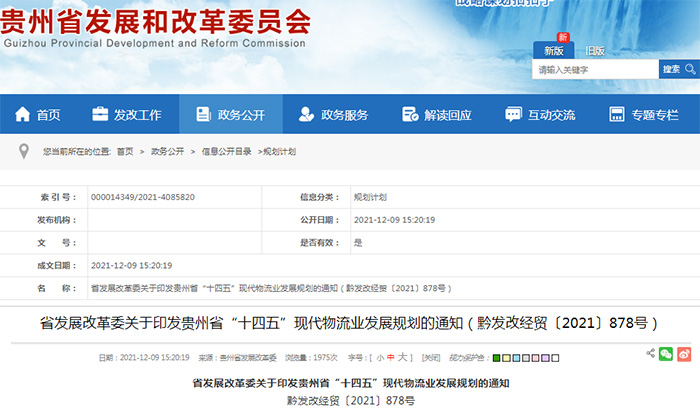700x411 pixels.
Task: Click the location pin icon in breadcrumb
Action: [24, 151]
